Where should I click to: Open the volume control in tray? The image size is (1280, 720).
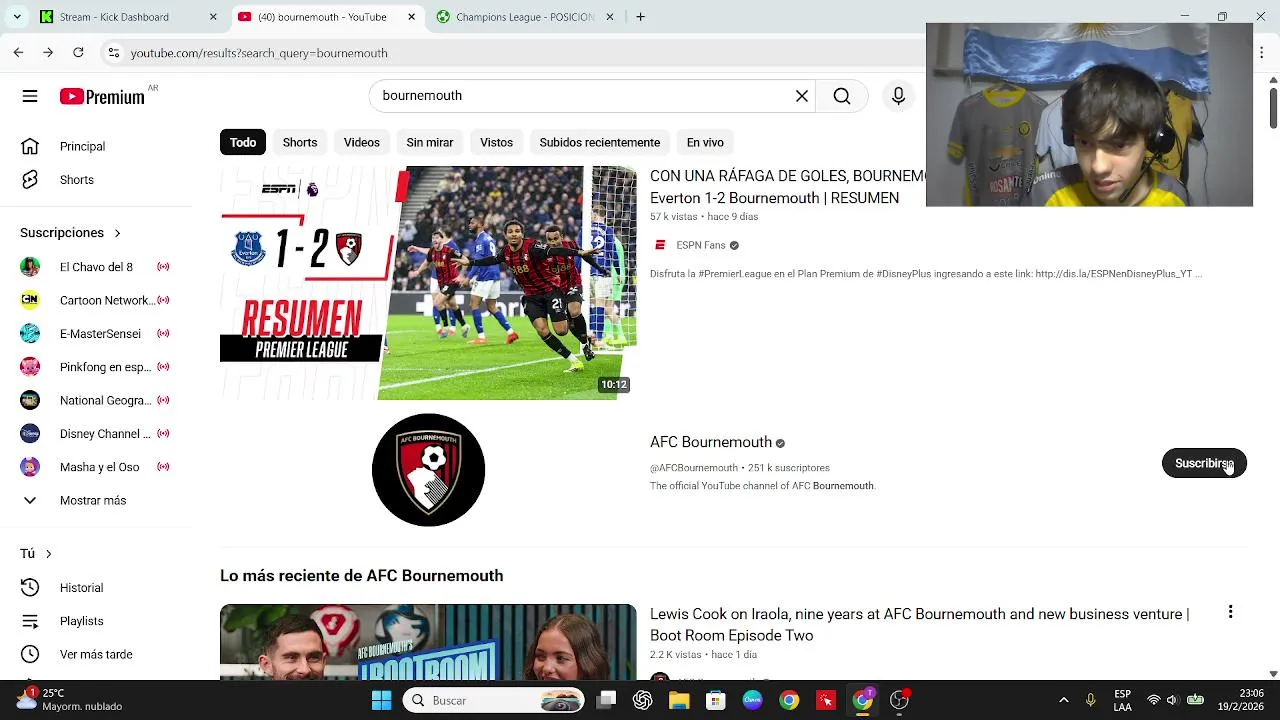click(x=1172, y=700)
